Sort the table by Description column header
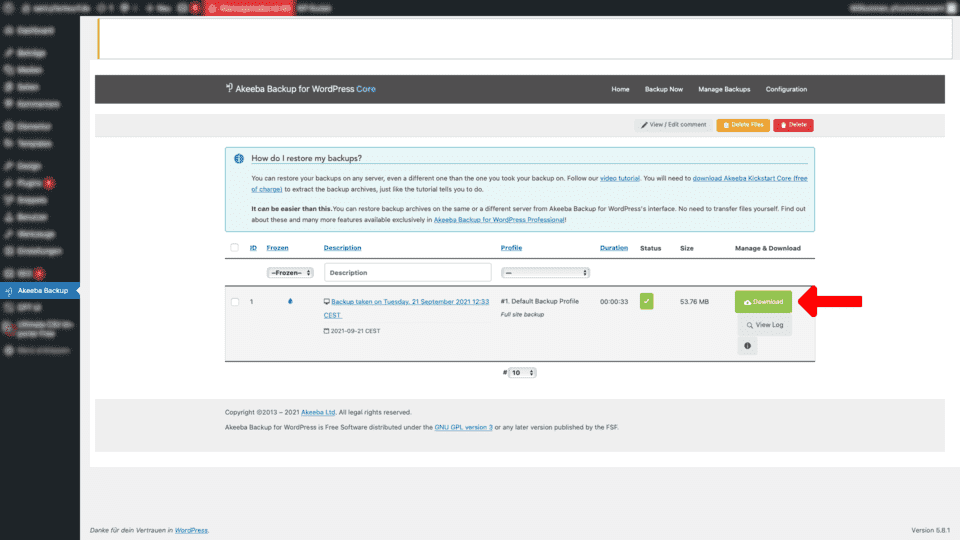 pos(342,248)
